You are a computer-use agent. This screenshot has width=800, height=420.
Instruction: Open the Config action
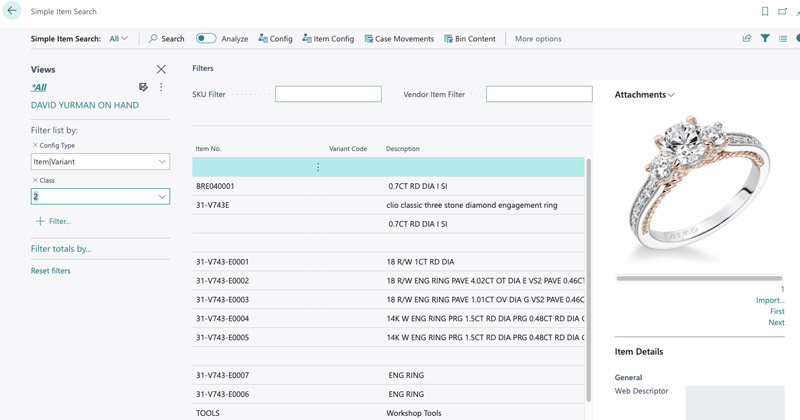point(275,39)
